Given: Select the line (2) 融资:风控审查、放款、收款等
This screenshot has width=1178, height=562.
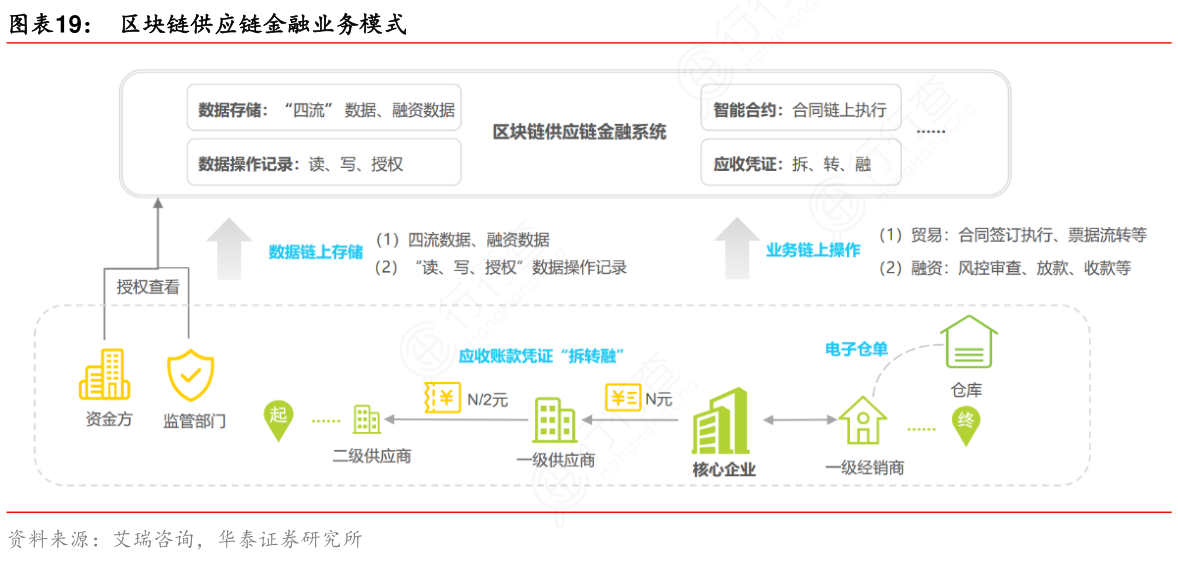Looking at the screenshot, I should point(1004,267).
